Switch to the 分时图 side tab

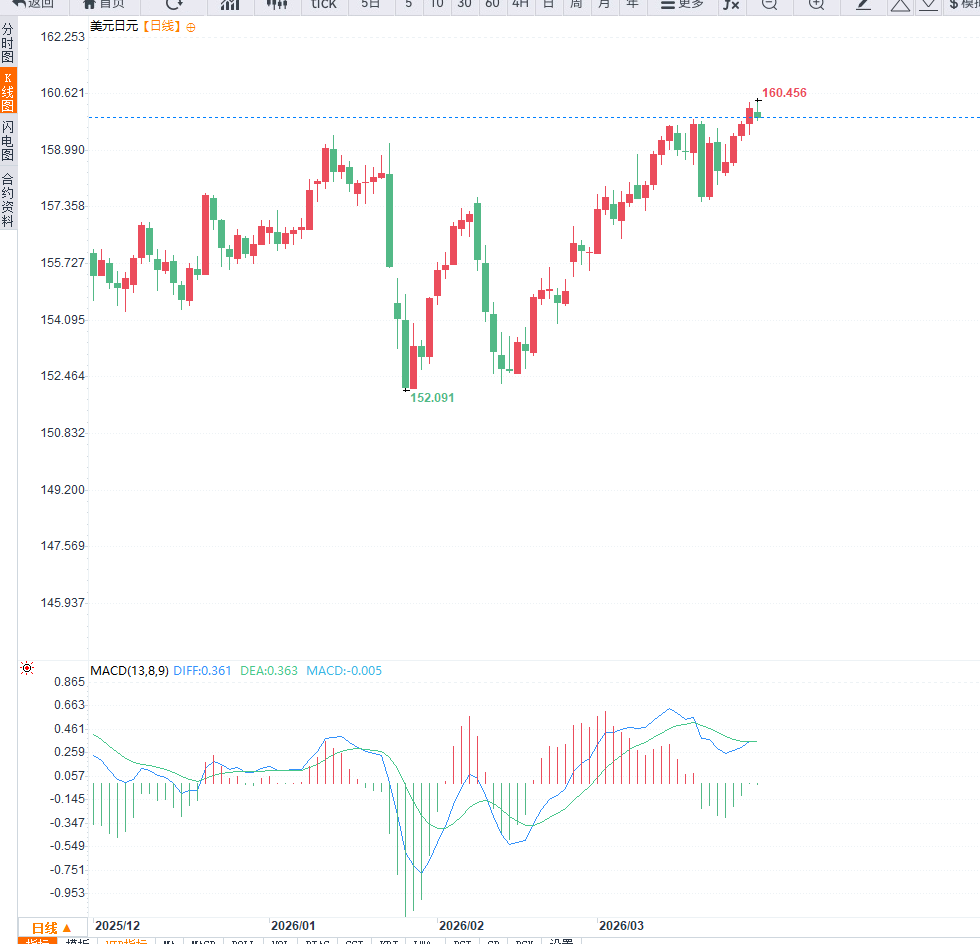pos(8,44)
